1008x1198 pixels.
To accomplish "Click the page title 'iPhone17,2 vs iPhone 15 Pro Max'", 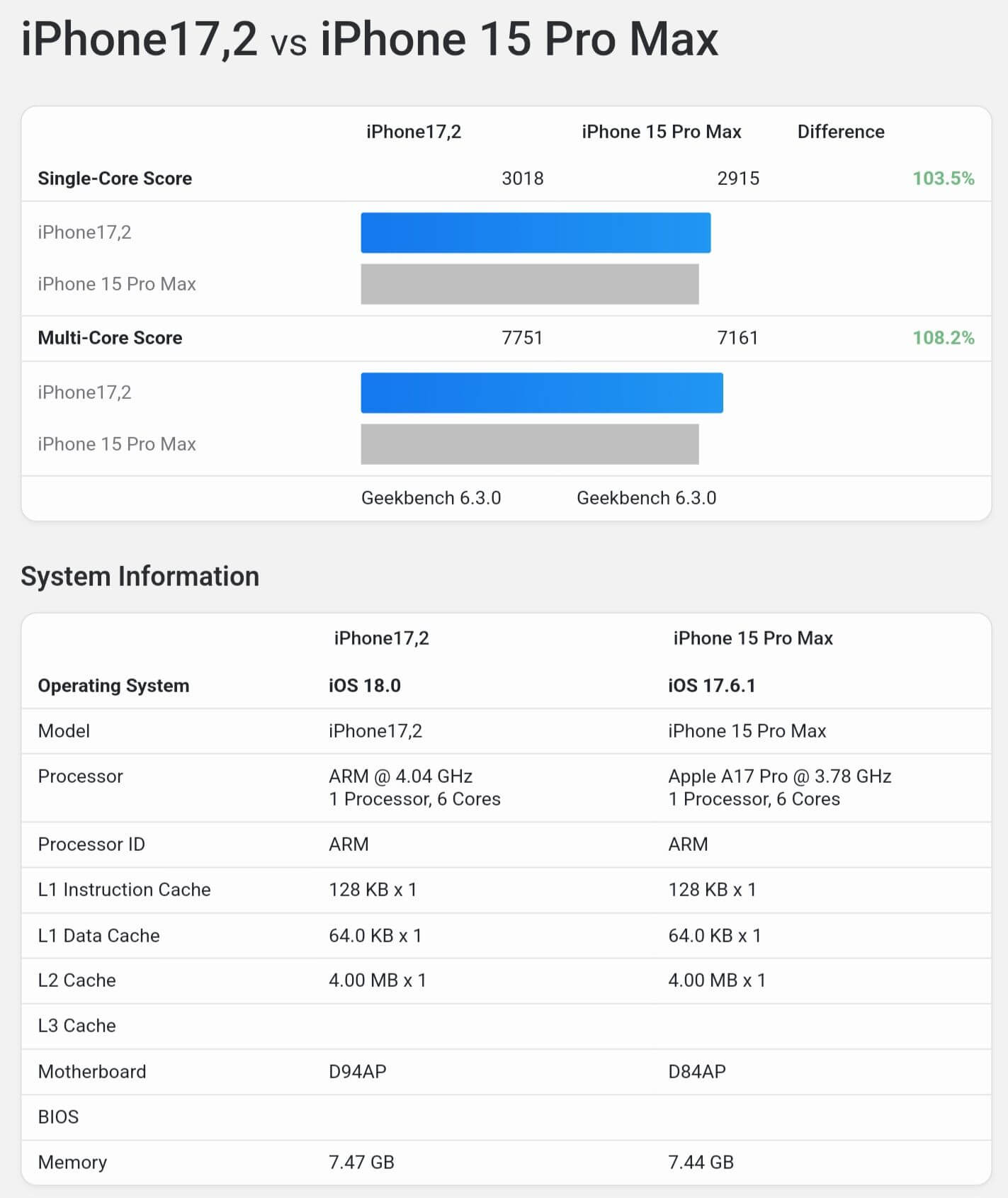I will 370,38.
